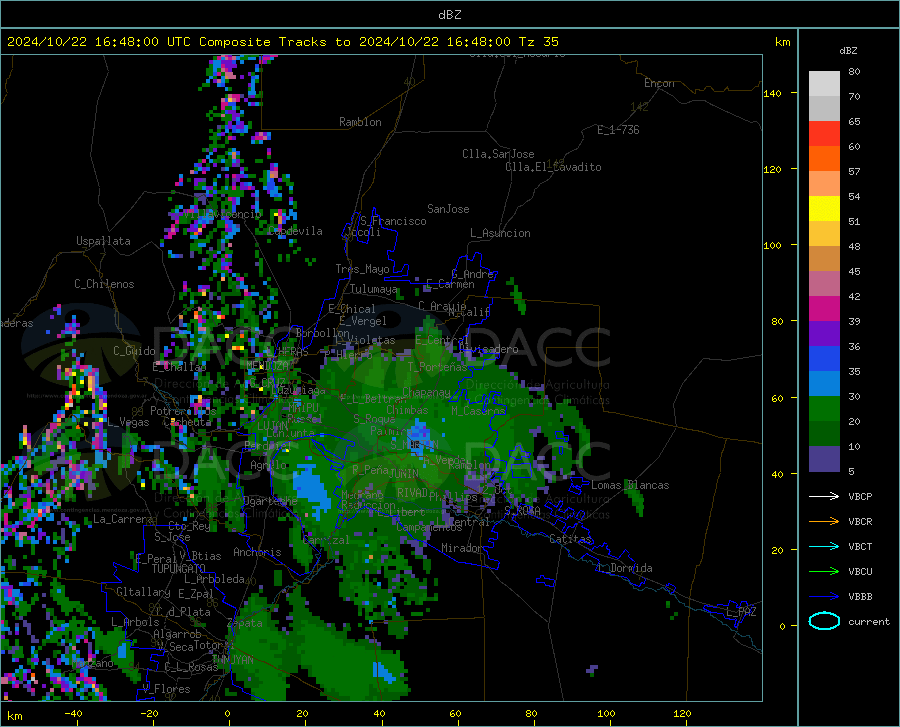Select the light blue 30 dBZ swatch
The width and height of the screenshot is (900, 727).
pyautogui.click(x=824, y=384)
